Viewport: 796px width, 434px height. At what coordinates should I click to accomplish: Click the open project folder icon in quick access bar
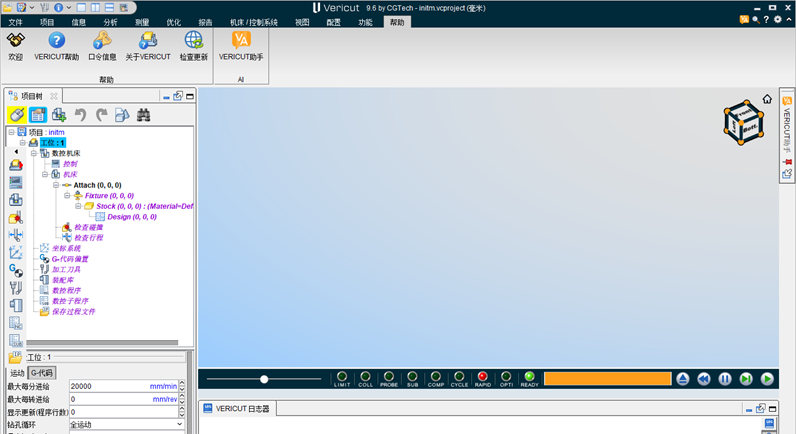7,8
